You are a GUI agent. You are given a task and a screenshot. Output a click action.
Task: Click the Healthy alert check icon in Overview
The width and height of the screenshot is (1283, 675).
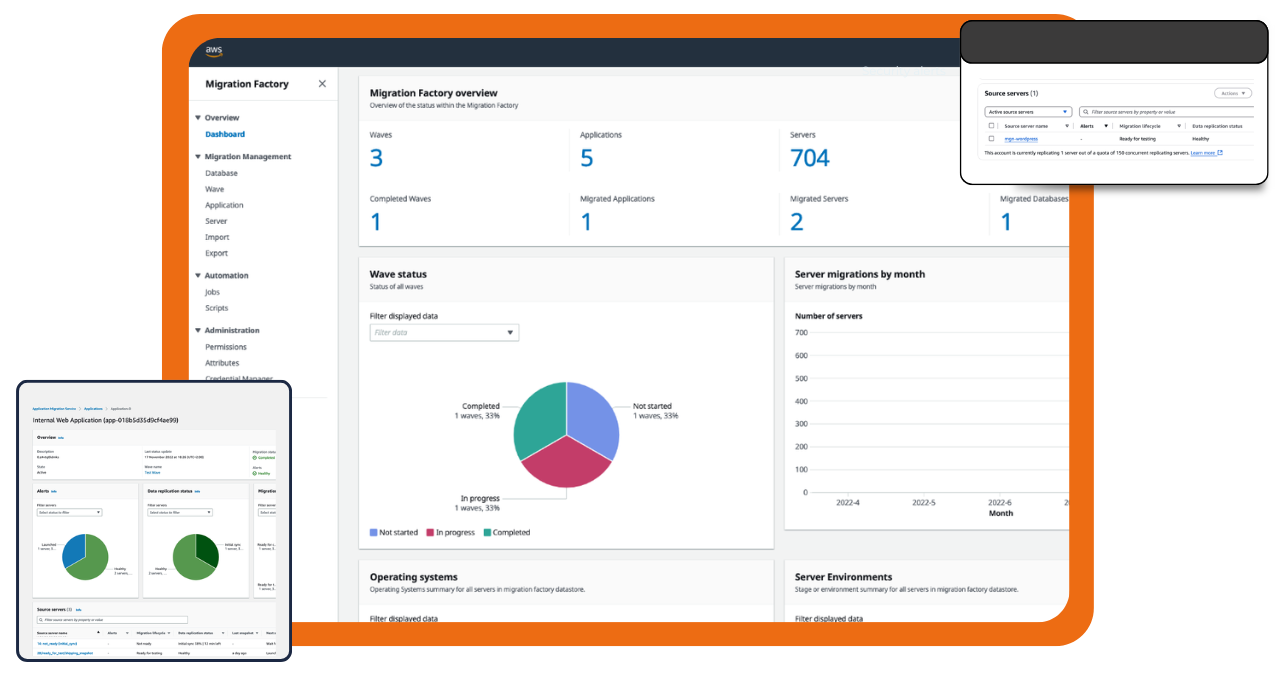[x=254, y=474]
